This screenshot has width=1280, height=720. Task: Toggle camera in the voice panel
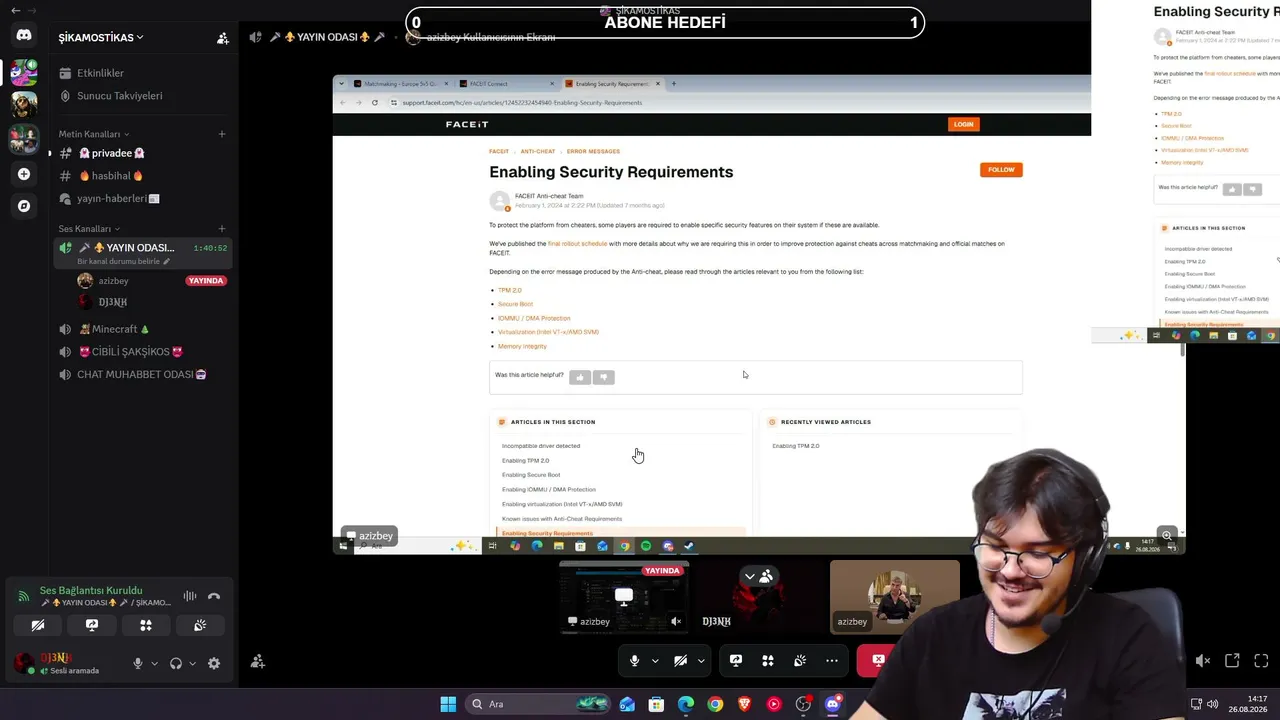pos(38,625)
